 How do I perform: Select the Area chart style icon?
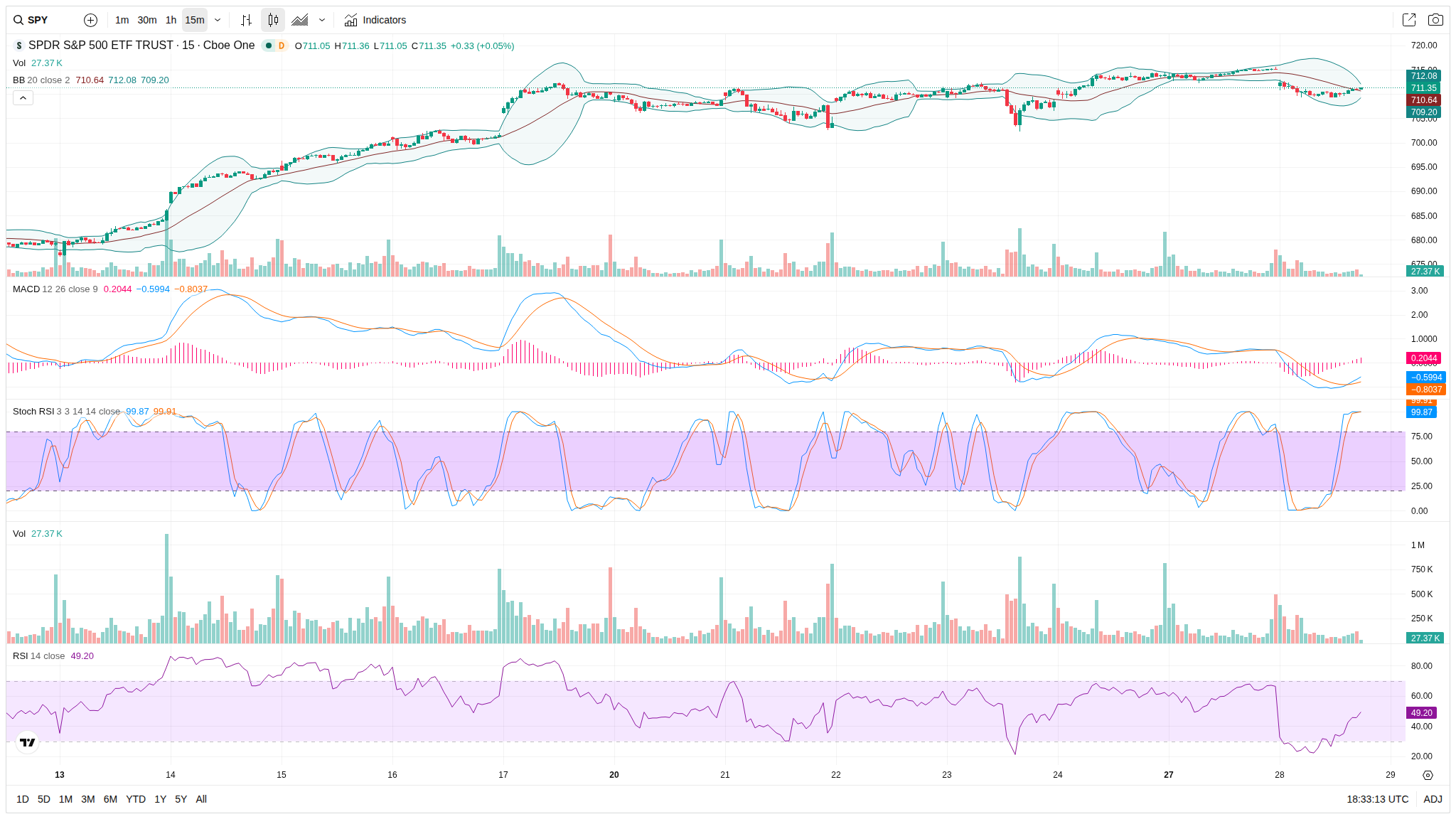tap(300, 20)
